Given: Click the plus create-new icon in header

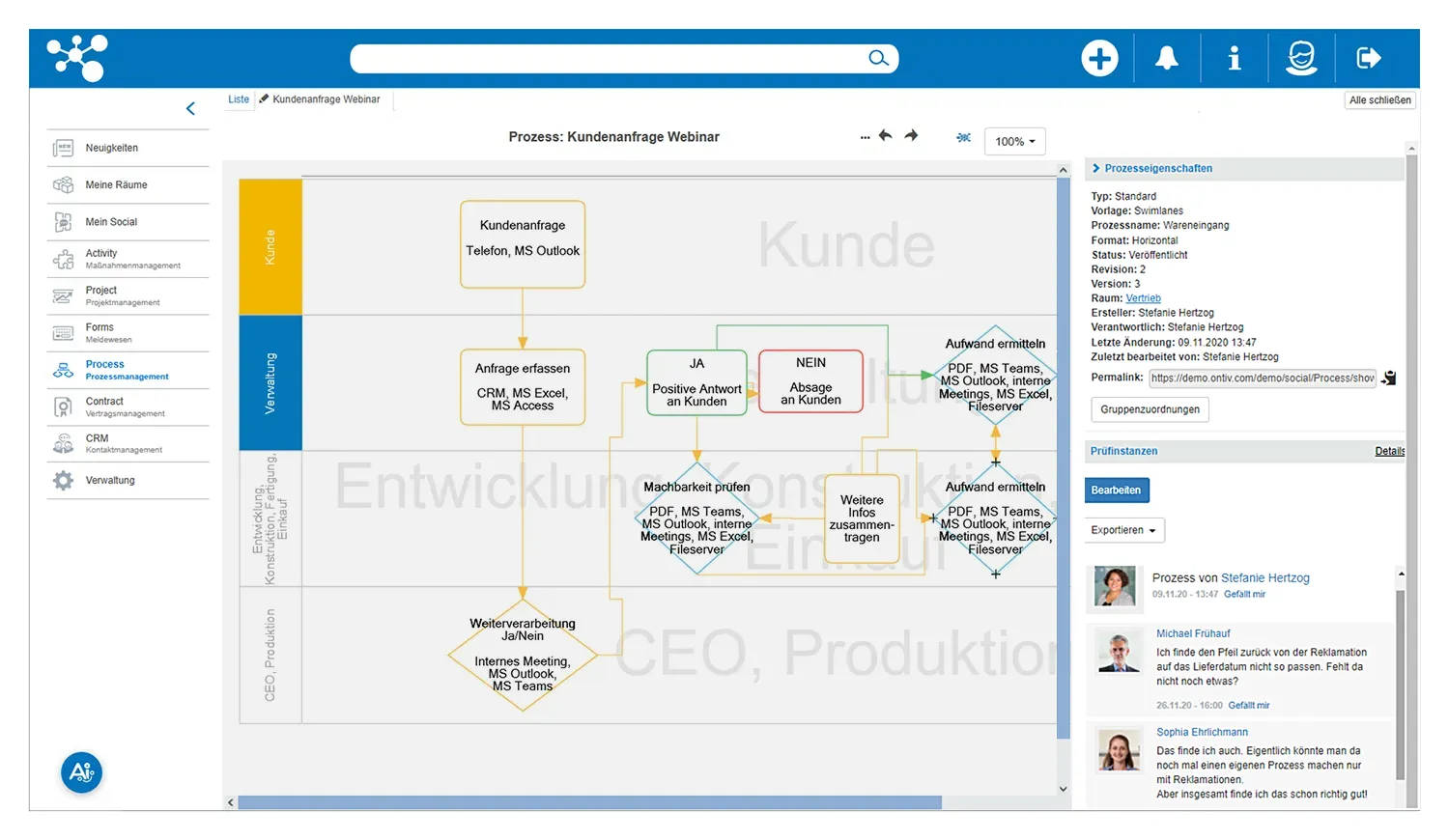Looking at the screenshot, I should [x=1099, y=58].
